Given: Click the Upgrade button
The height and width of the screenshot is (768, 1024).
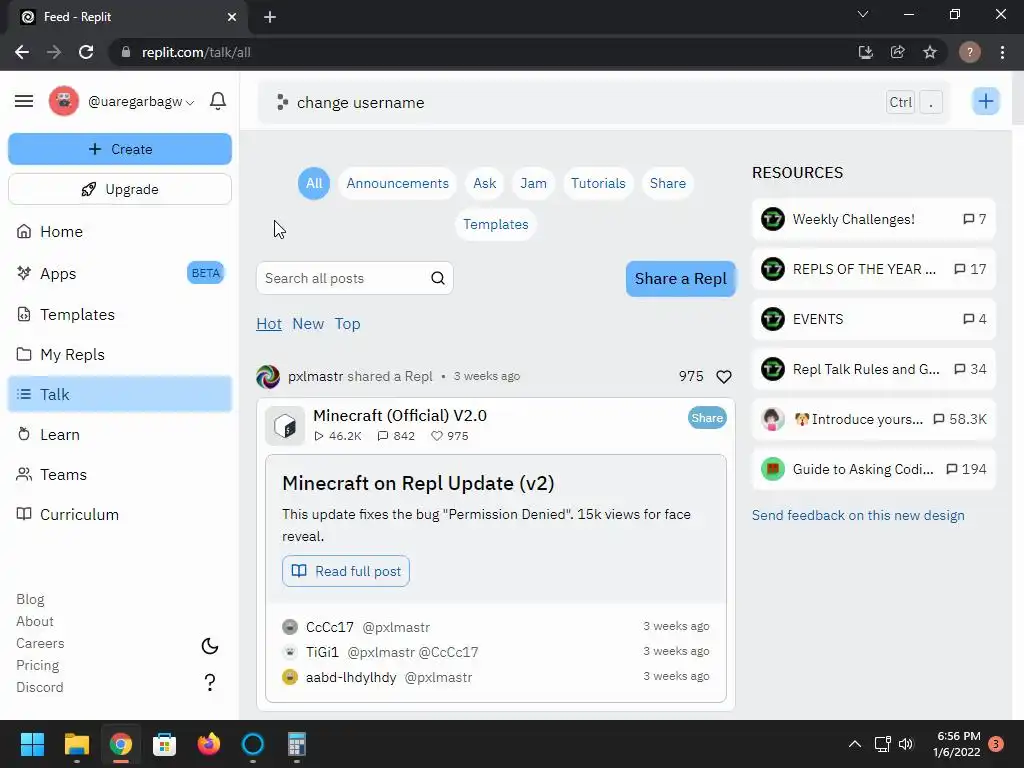Looking at the screenshot, I should coord(120,189).
